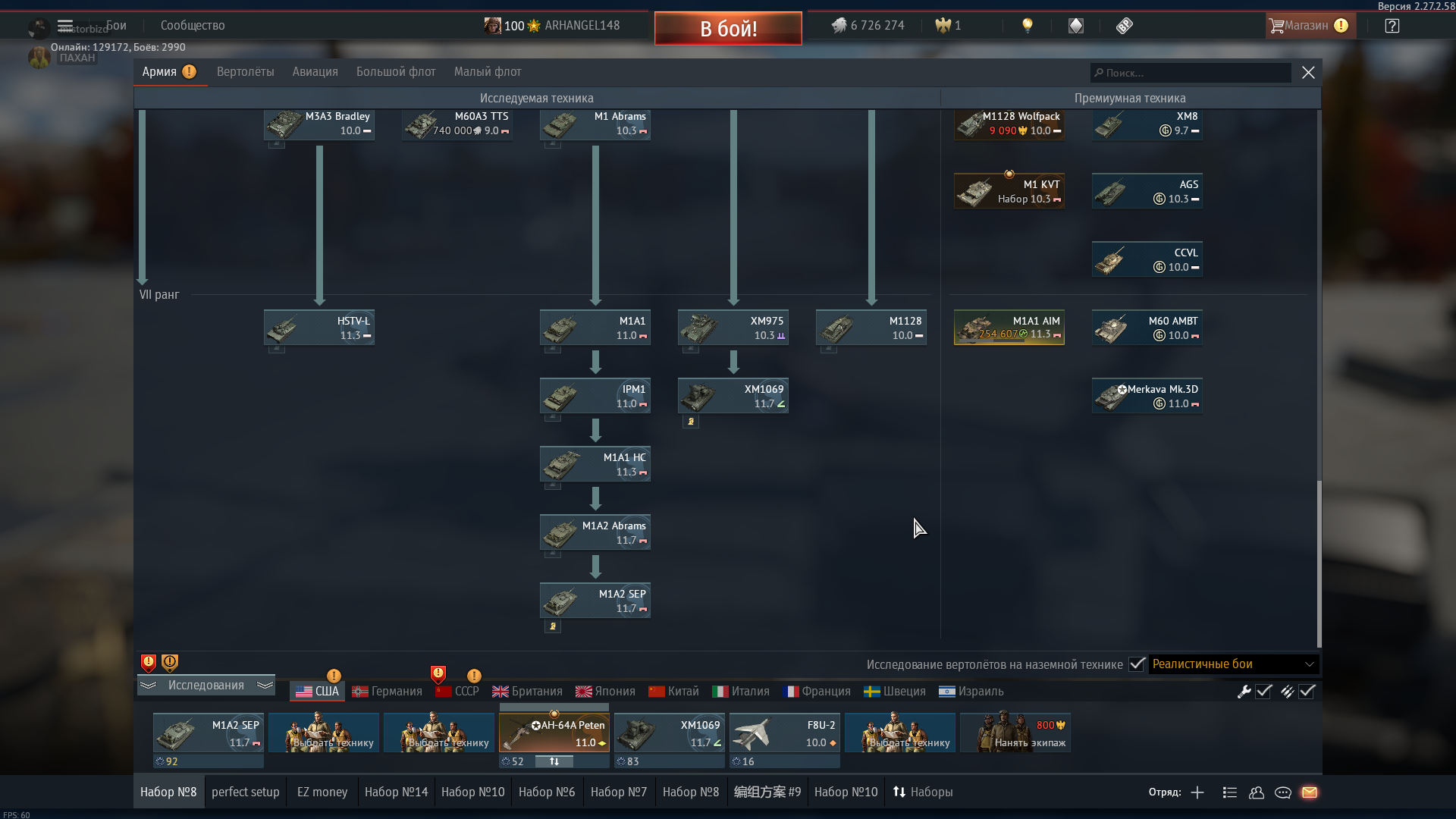This screenshot has height=819, width=1456.
Task: Select the premium M1A1 AIM tank
Action: 1009,328
